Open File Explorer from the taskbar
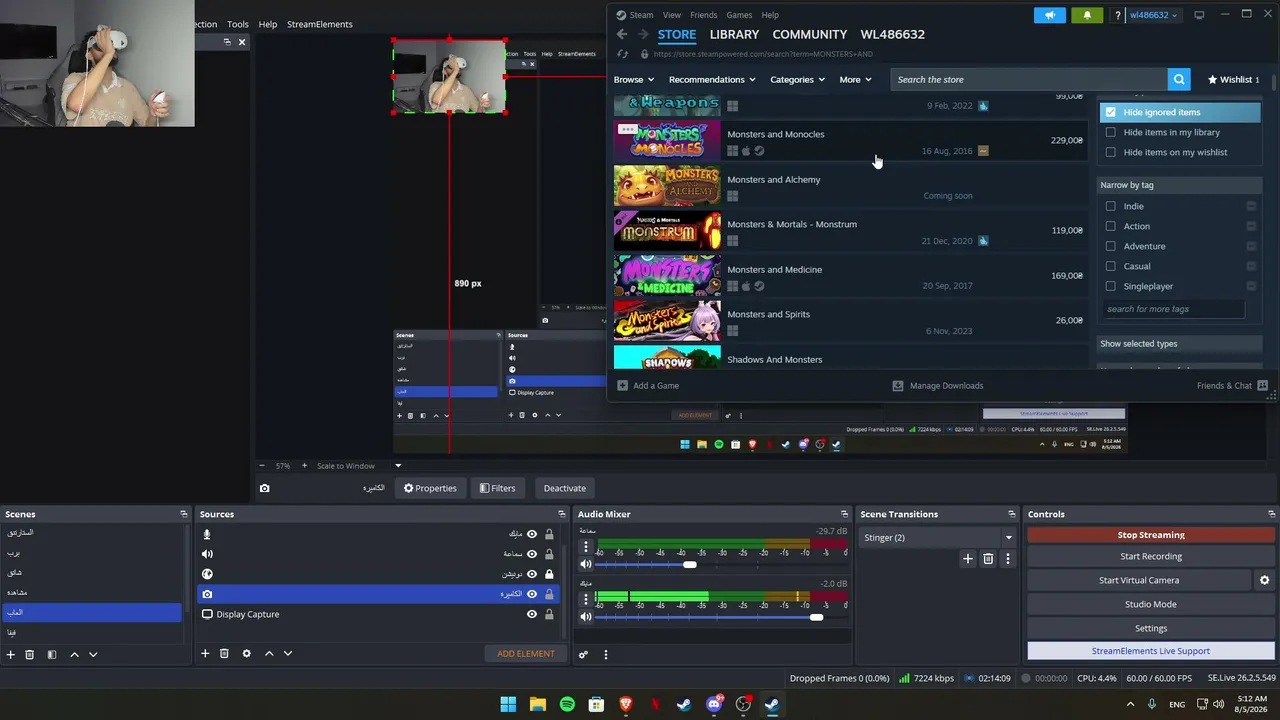Image resolution: width=1280 pixels, height=720 pixels. click(x=538, y=704)
